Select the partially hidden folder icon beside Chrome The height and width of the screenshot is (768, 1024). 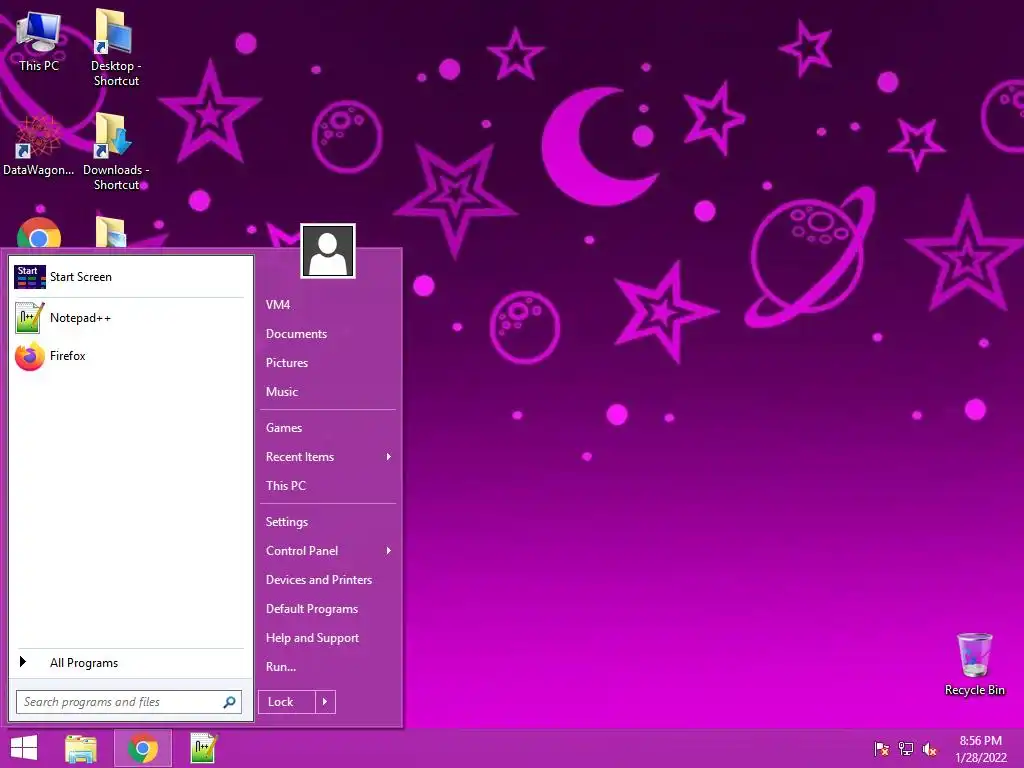111,232
